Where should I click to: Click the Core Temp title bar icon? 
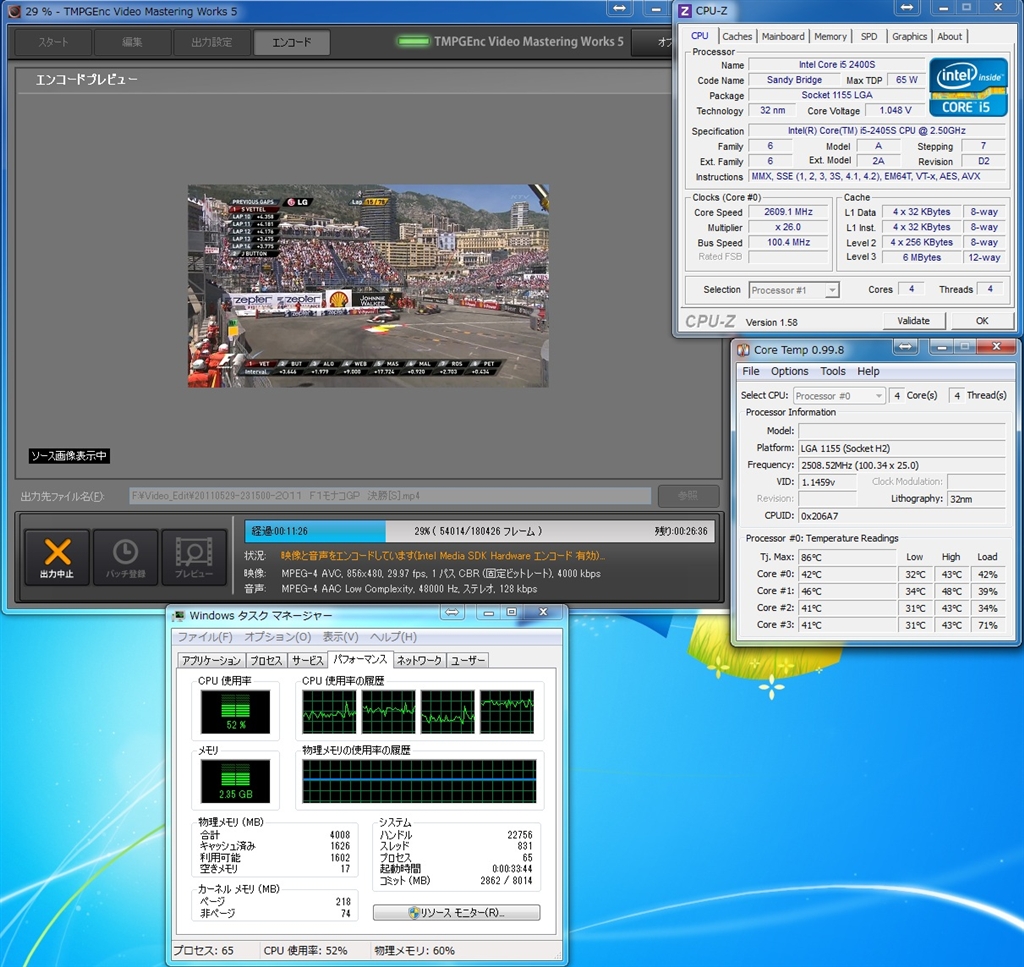(743, 349)
